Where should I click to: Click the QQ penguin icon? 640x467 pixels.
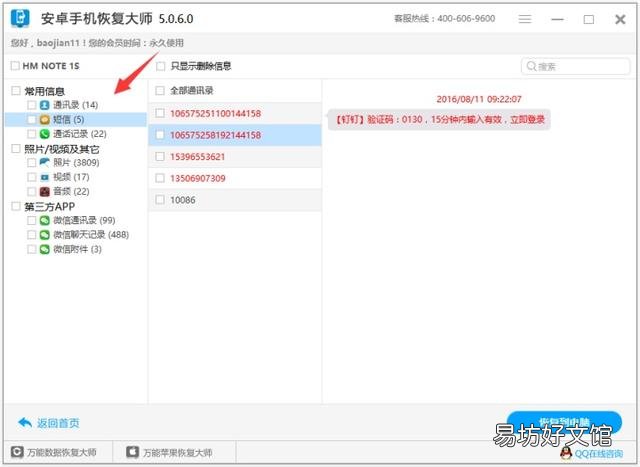point(566,453)
